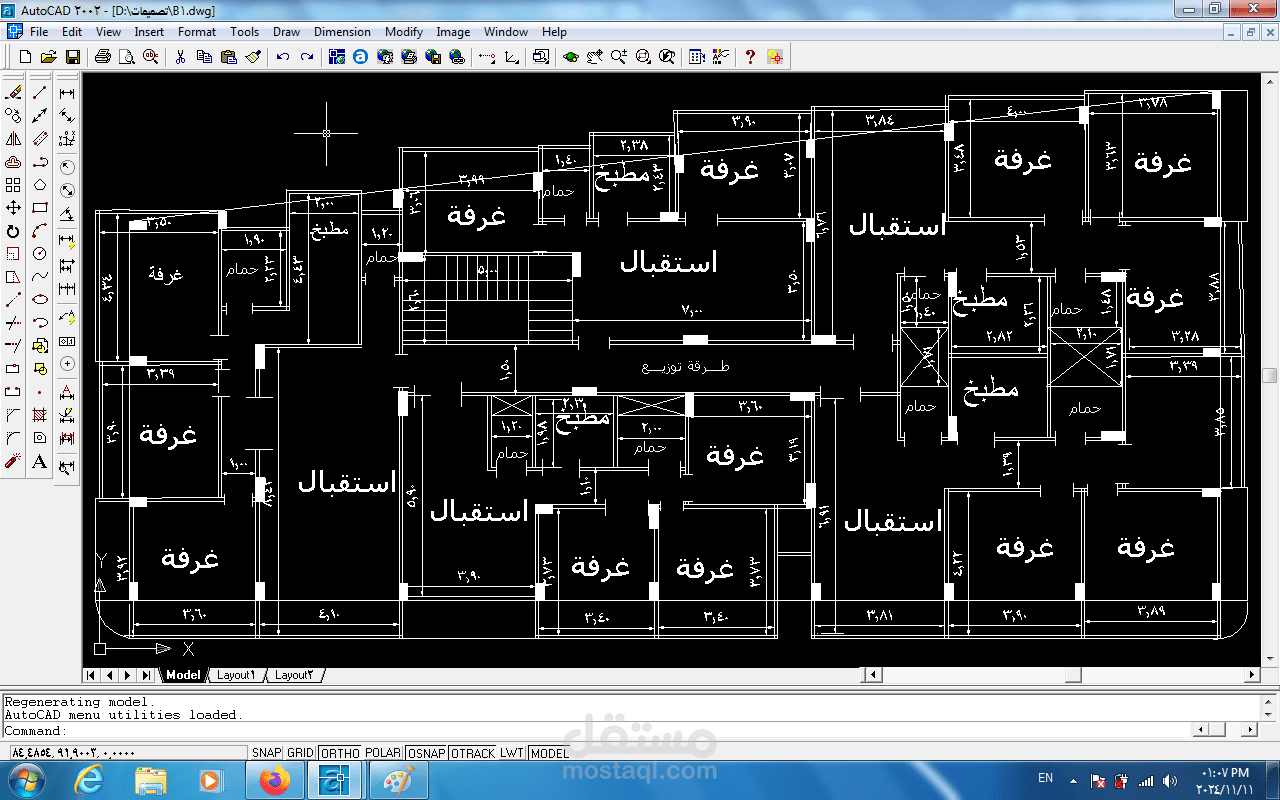
Task: Select the Hatch tool
Action: point(40,415)
